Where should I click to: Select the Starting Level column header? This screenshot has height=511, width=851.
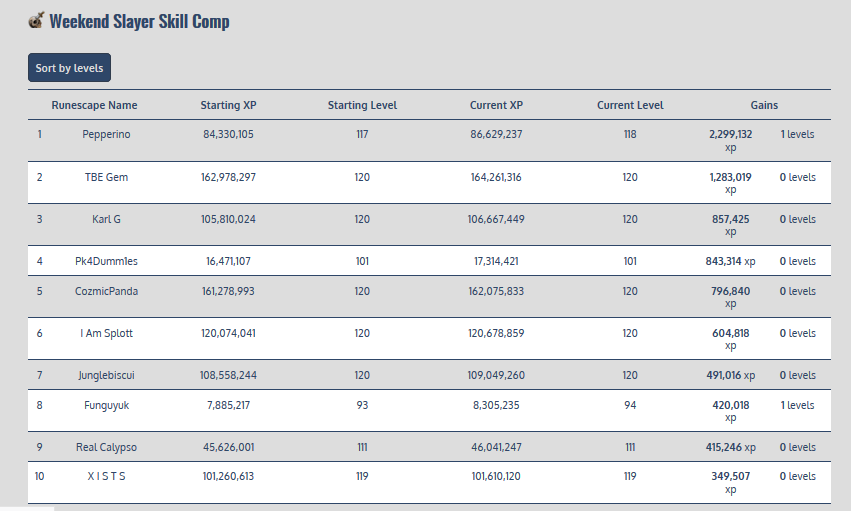click(362, 105)
